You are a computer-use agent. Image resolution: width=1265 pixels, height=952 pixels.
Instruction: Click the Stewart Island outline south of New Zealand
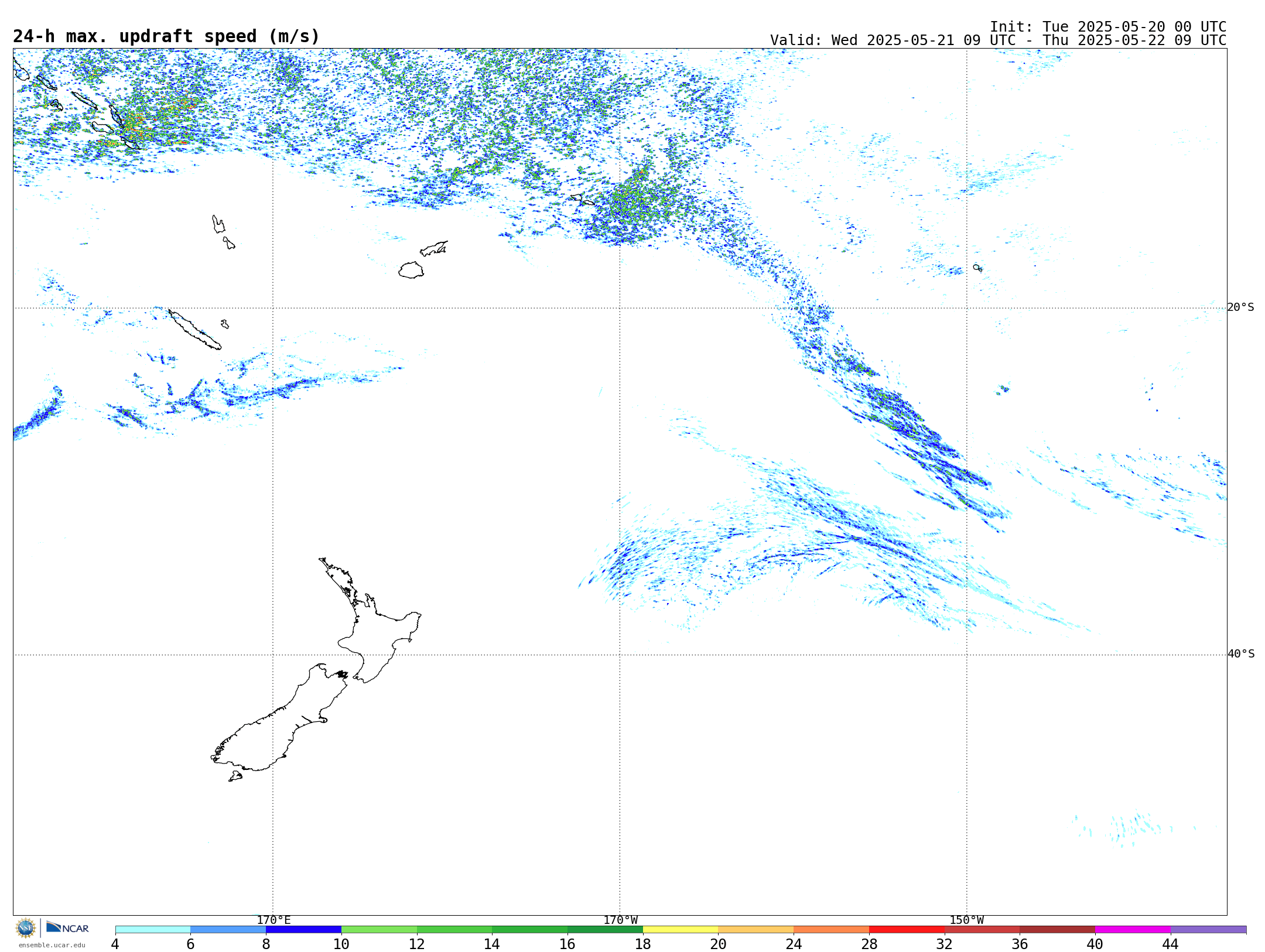tap(235, 776)
